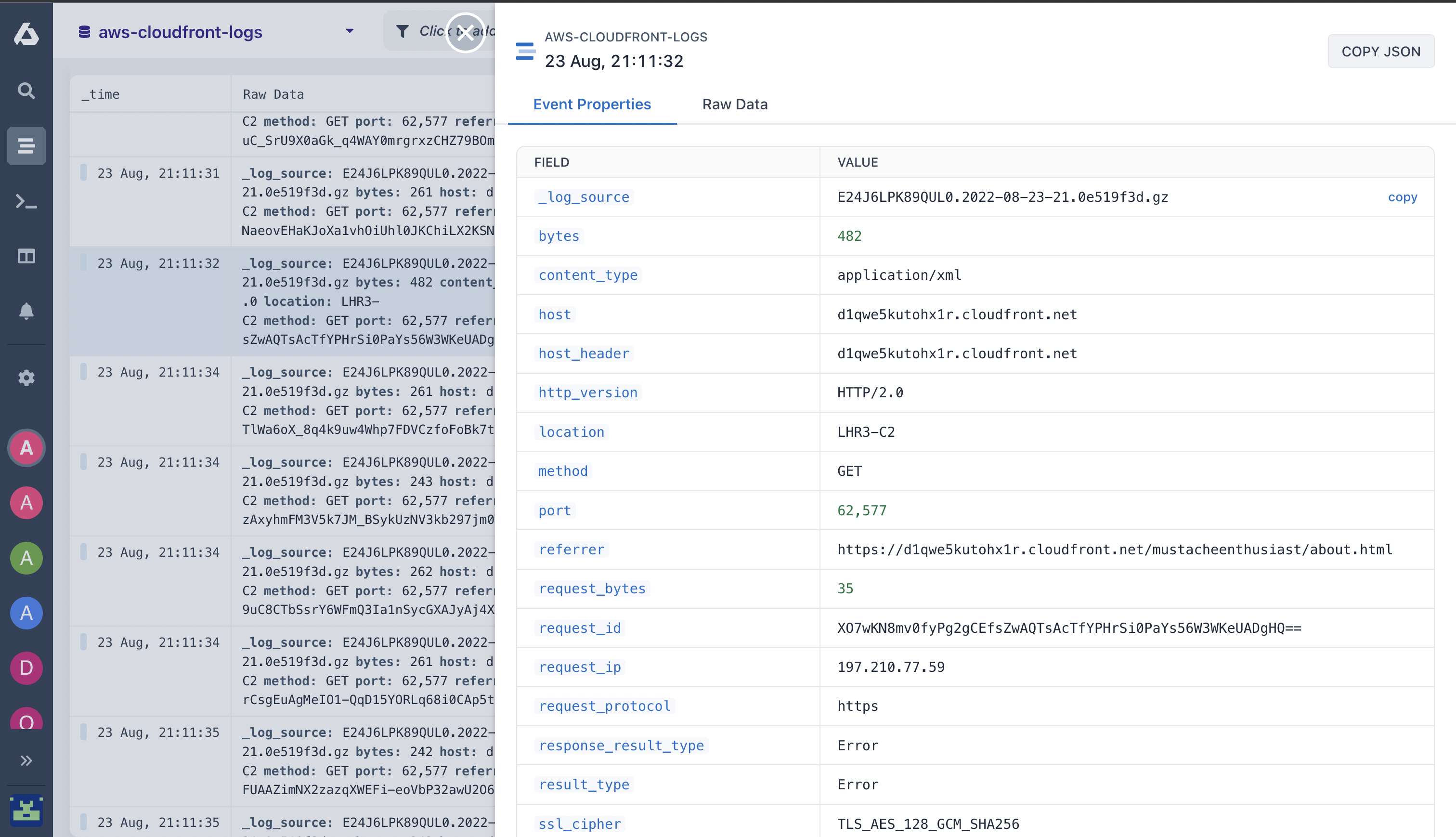Screen dimensions: 1456x837
Task: Select the highlighted log row at 21:11:32
Action: (282, 301)
